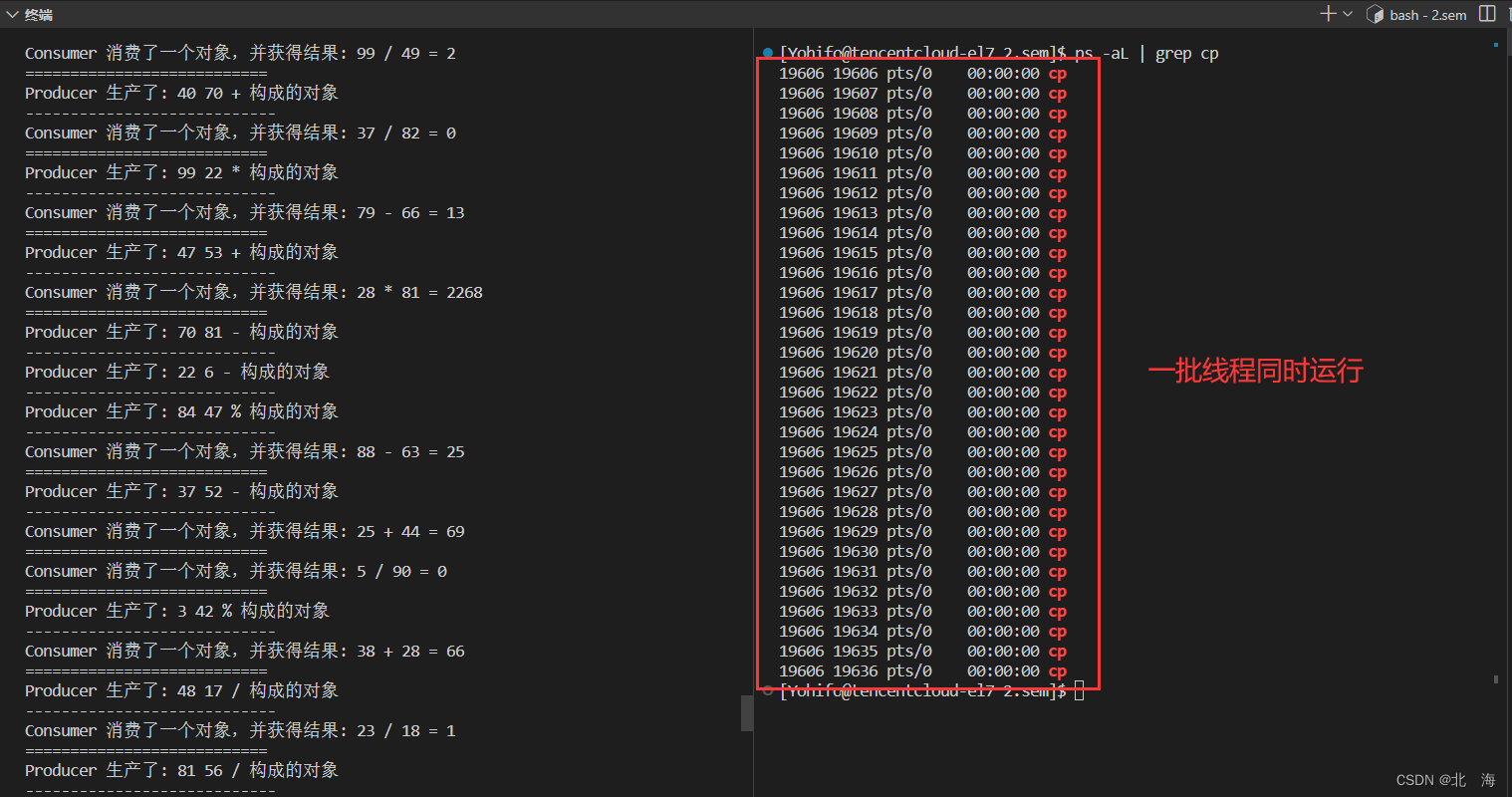Click ps row with LWP 19625
Image resolution: width=1512 pixels, height=797 pixels.
click(922, 451)
